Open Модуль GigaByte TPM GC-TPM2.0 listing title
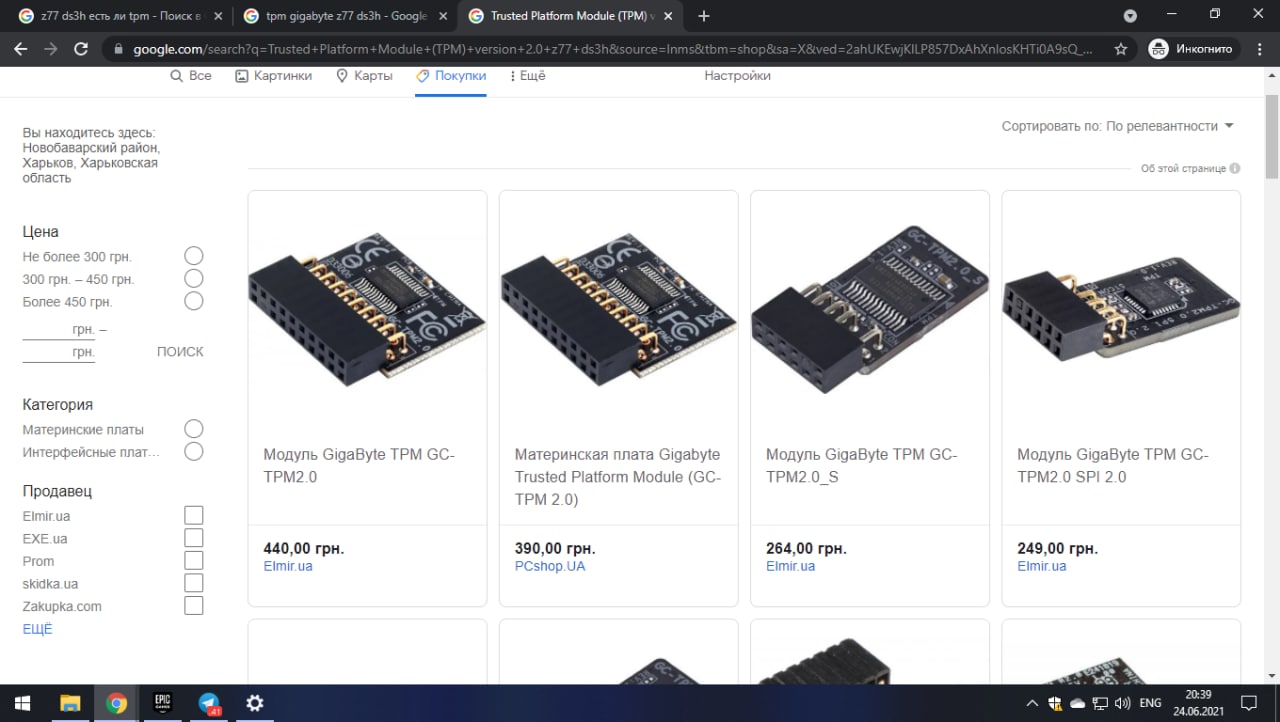Image resolution: width=1280 pixels, height=722 pixels. point(359,466)
